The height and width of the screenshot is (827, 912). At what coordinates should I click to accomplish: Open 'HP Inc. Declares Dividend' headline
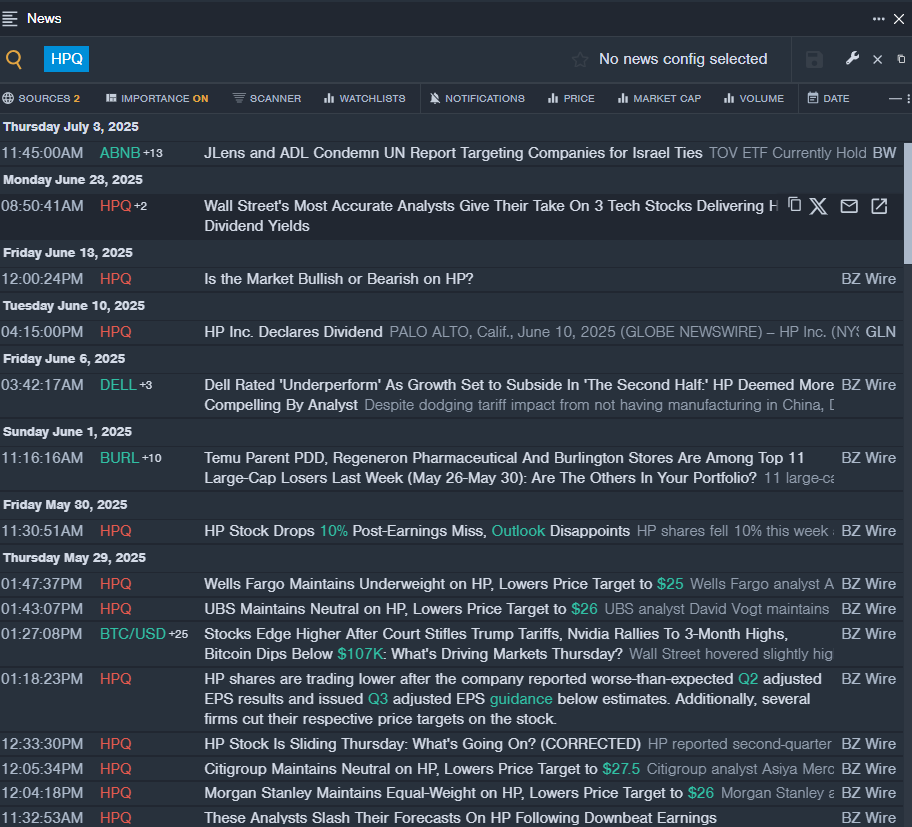click(x=293, y=332)
